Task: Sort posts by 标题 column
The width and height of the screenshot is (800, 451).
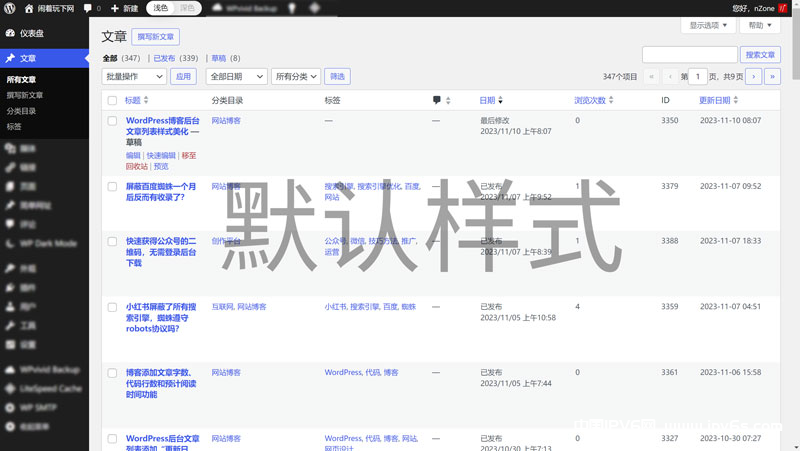Action: coord(136,100)
